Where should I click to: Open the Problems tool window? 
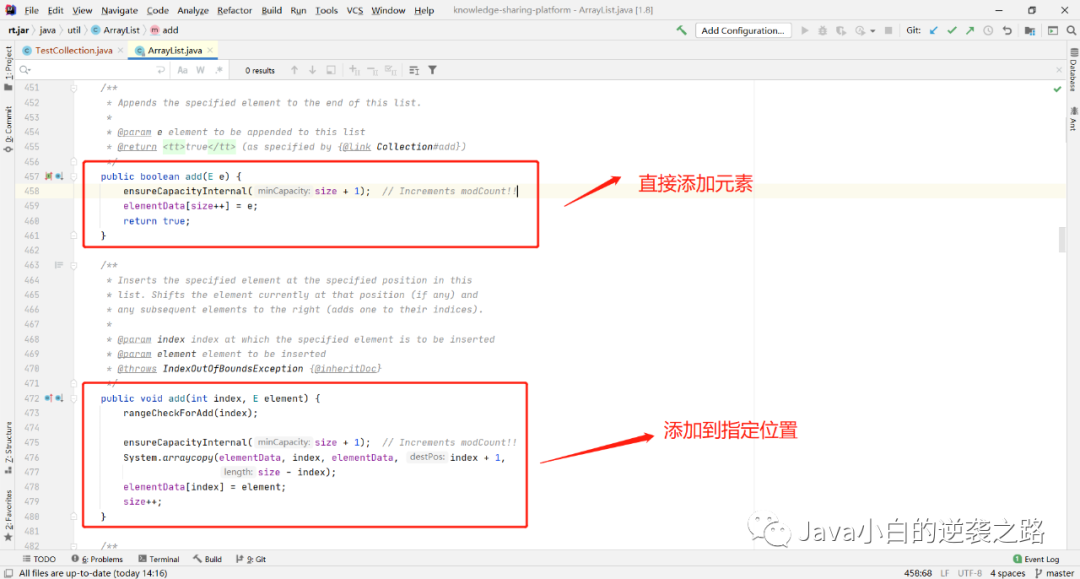coord(97,559)
